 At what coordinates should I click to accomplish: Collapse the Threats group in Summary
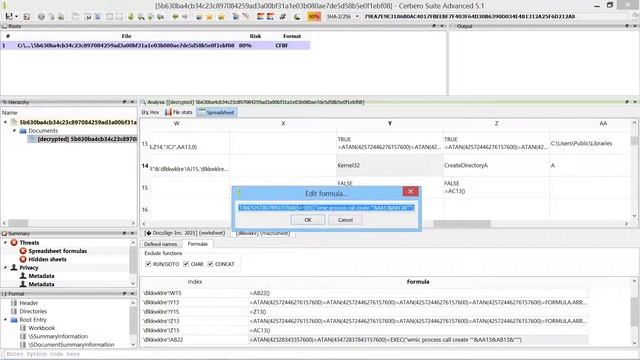click(5, 242)
